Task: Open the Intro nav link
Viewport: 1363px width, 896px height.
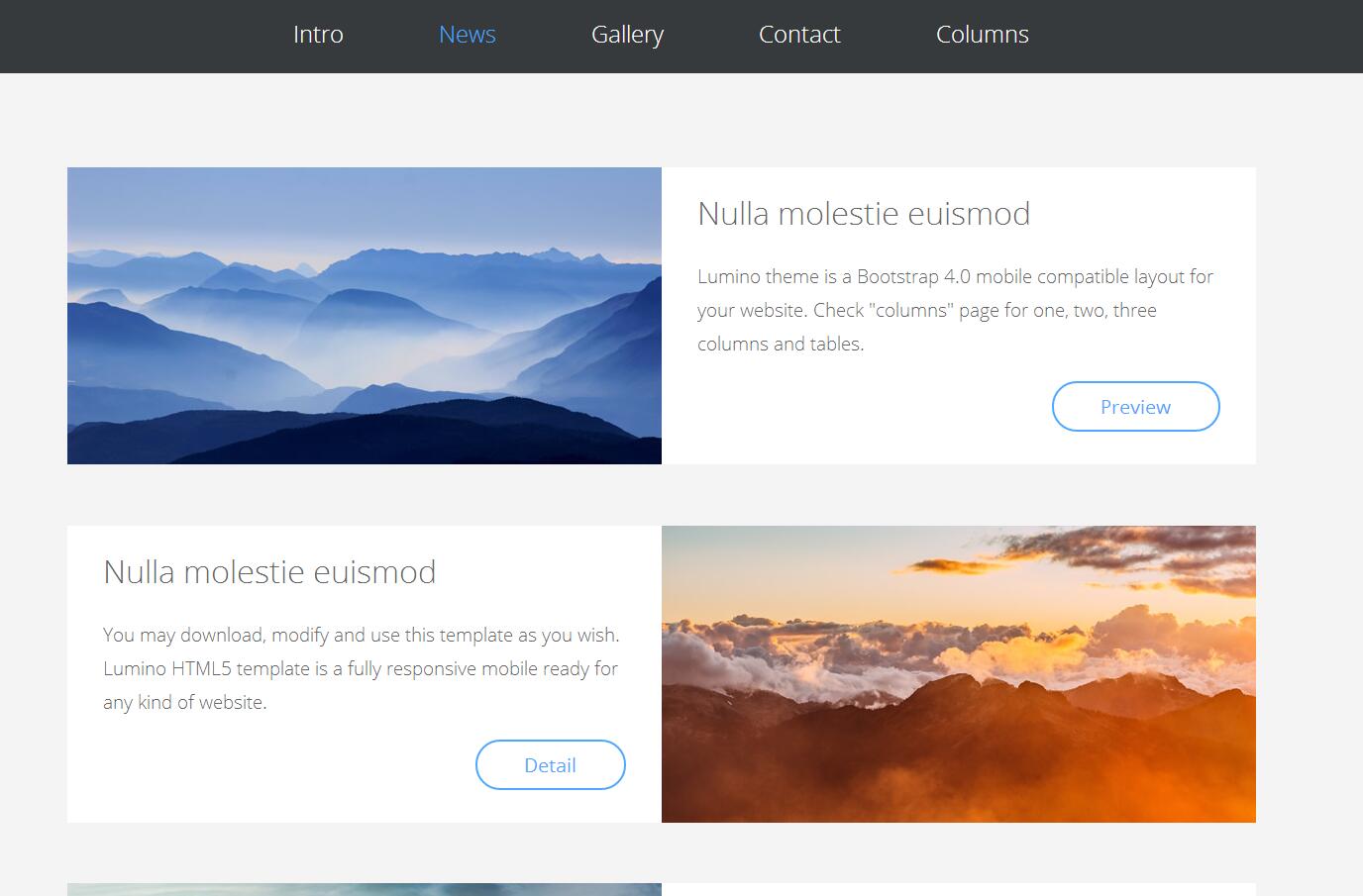Action: tap(318, 35)
